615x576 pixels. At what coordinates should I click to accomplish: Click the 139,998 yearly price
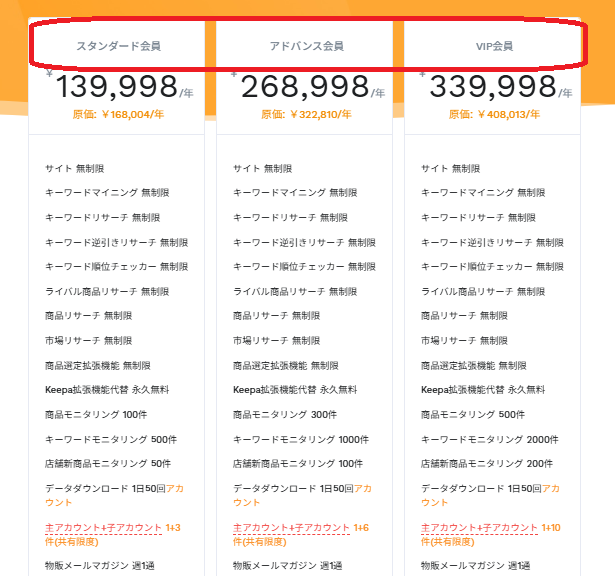(x=117, y=86)
